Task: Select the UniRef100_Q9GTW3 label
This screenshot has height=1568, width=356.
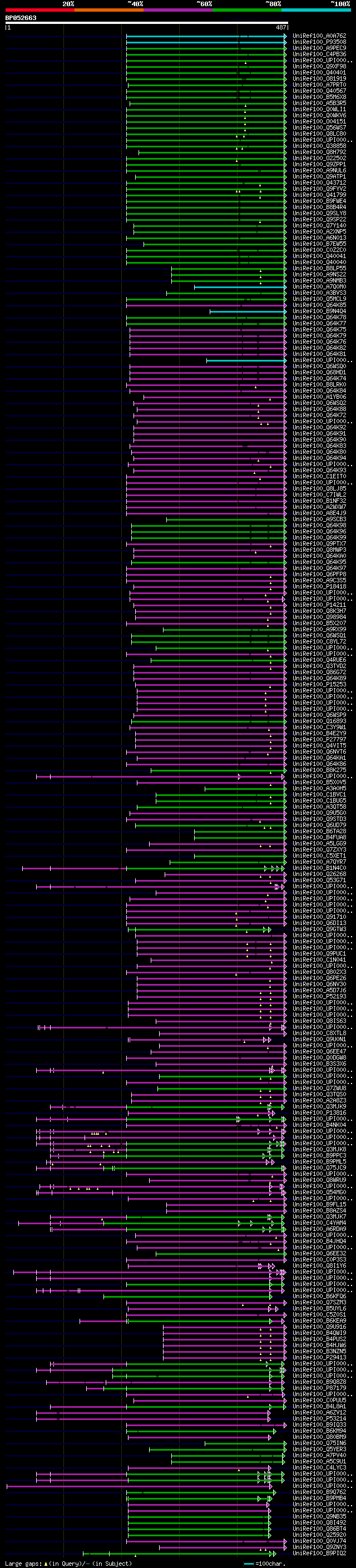Action: pos(319,929)
